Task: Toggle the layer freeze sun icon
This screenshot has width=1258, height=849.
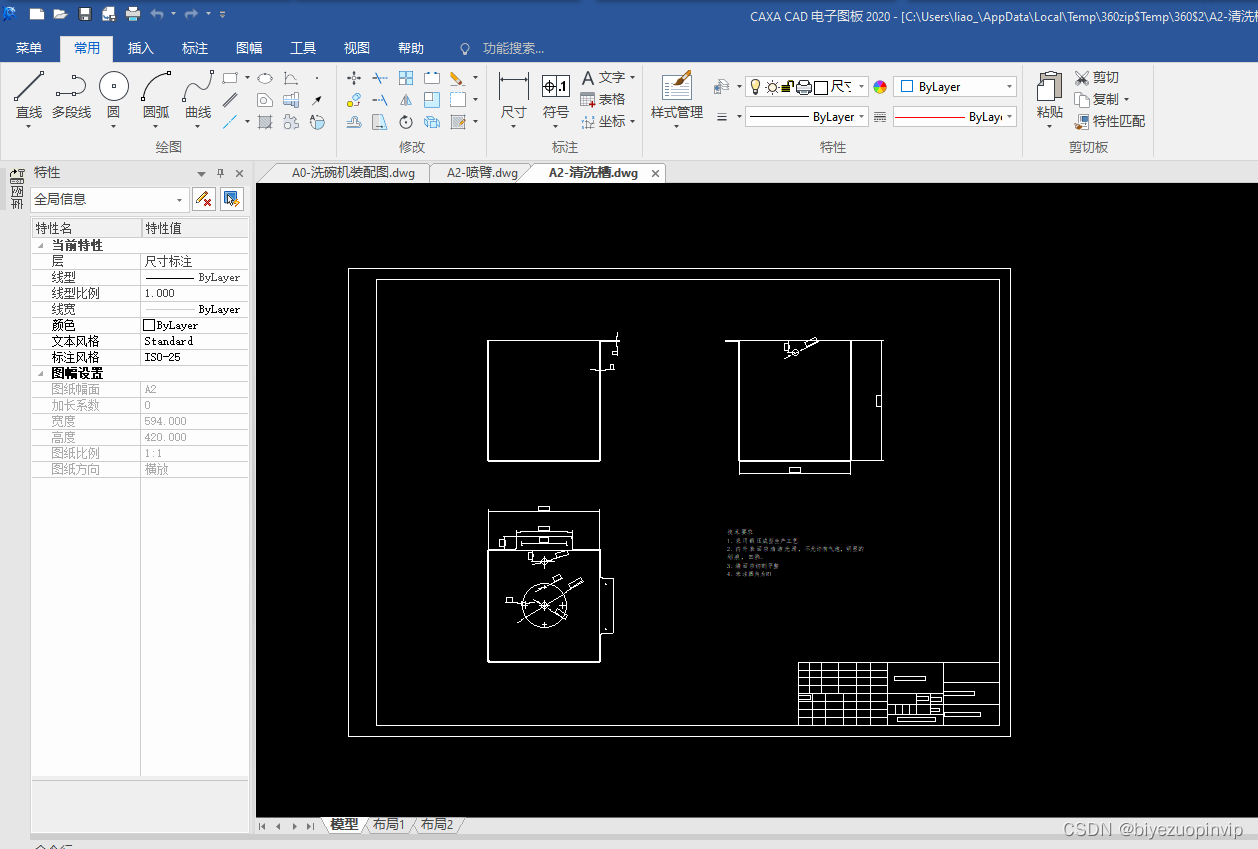Action: (x=772, y=87)
